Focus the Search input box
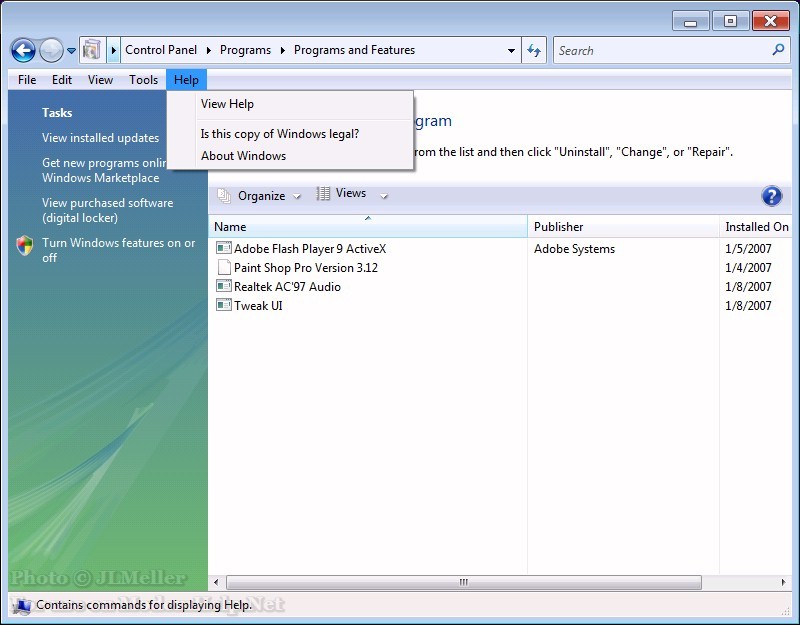 click(662, 51)
